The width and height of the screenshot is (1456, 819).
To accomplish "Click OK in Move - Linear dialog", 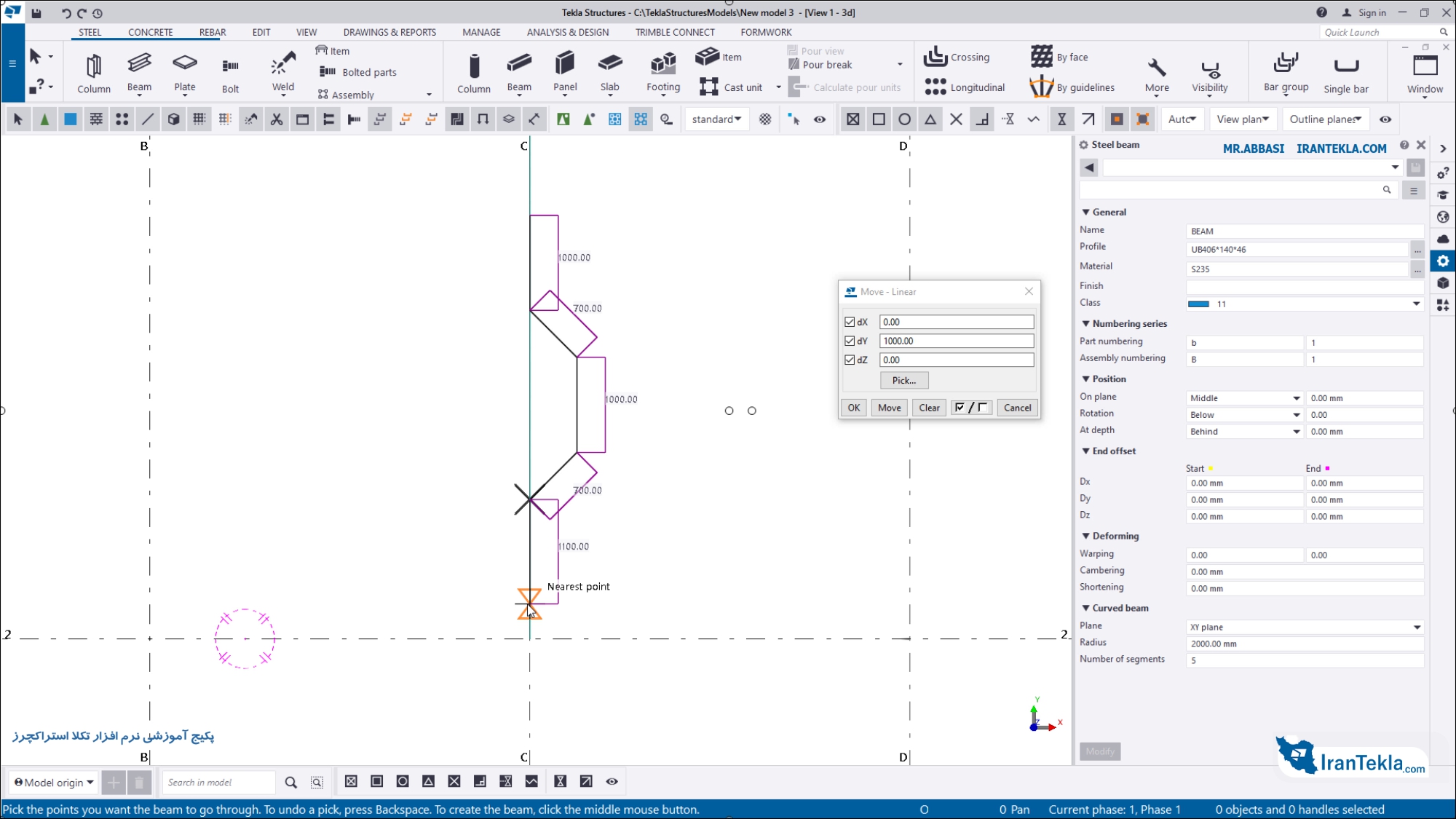I will pos(854,408).
